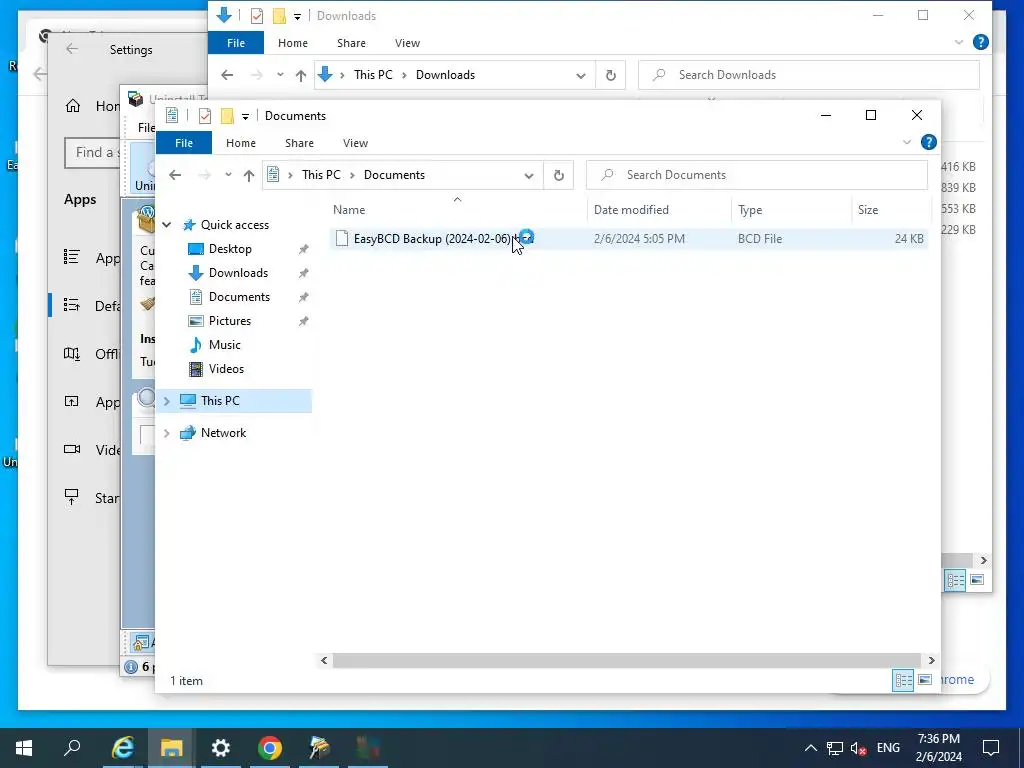Launch Internet Explorer from taskbar

(x=122, y=748)
